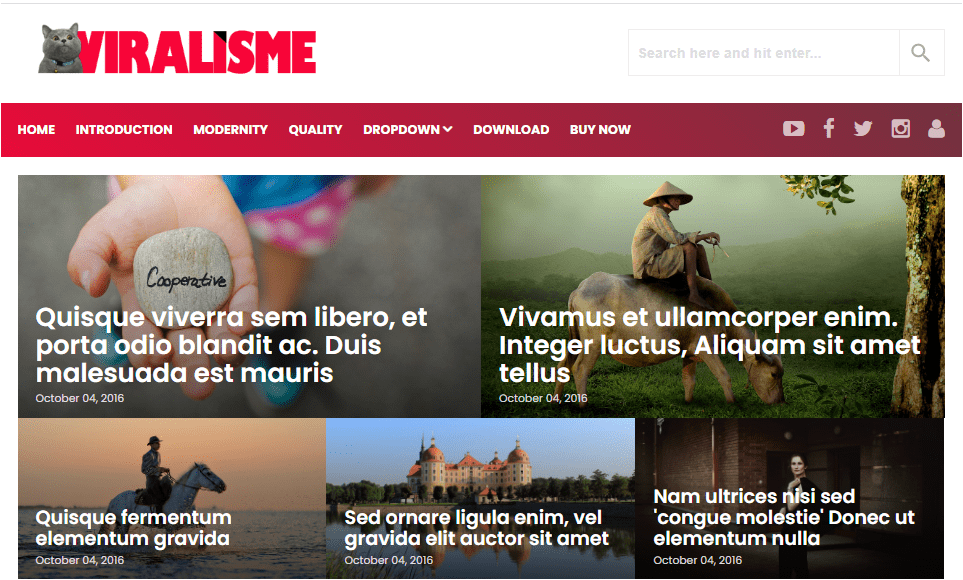This screenshot has width=963, height=580.
Task: Open the Quality menu item
Action: coord(315,130)
